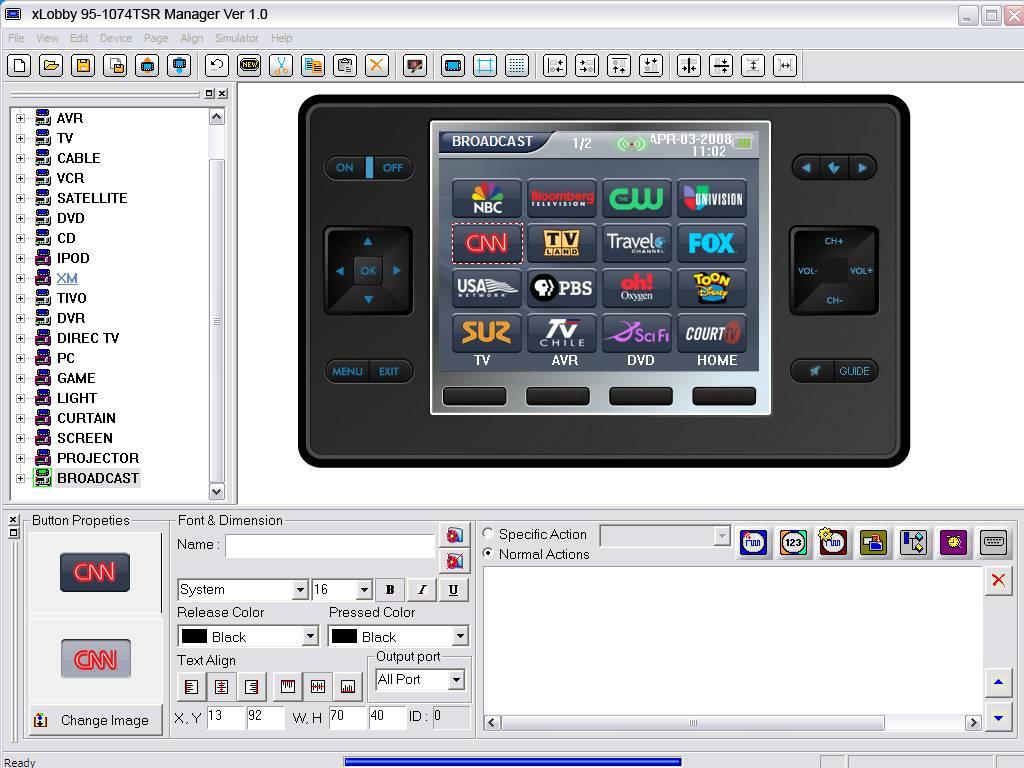This screenshot has width=1024, height=768.
Task: Click the New file toolbar icon
Action: click(19, 65)
